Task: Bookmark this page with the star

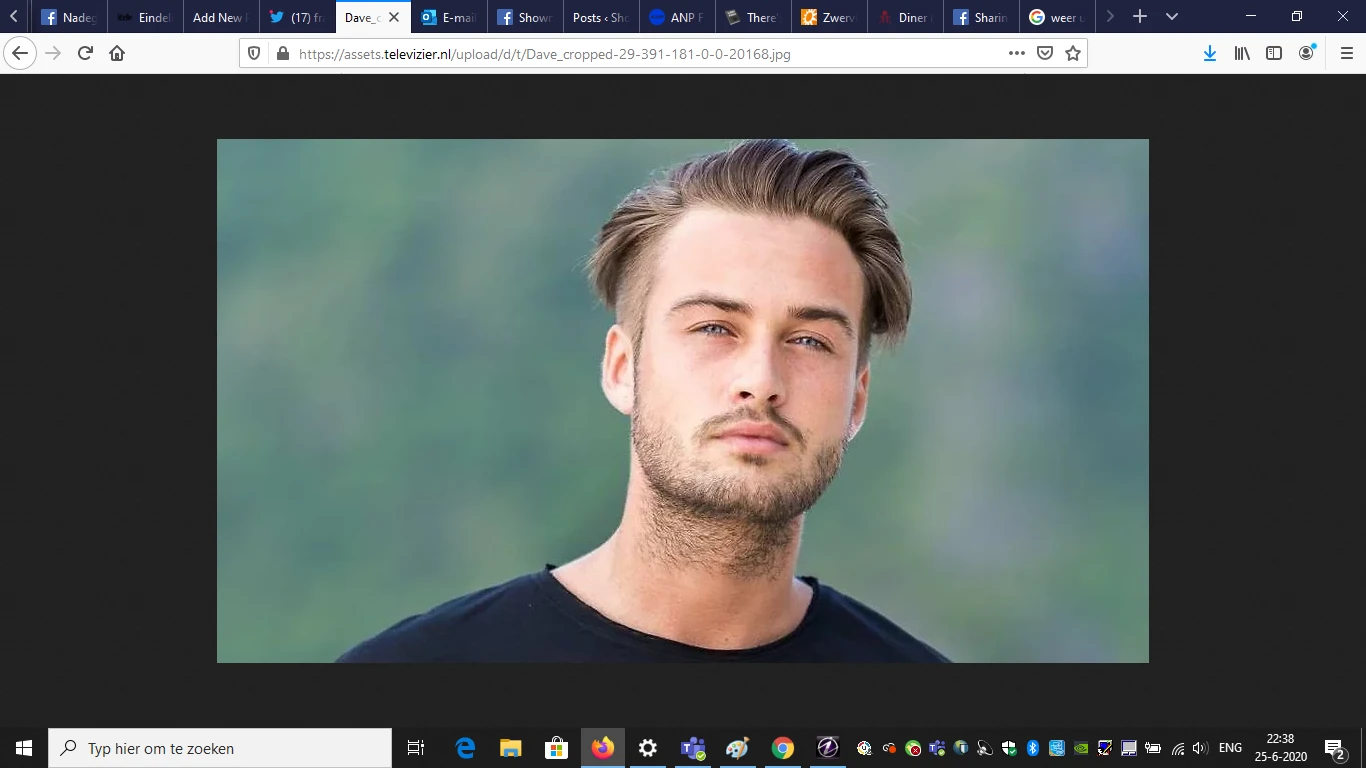Action: pos(1073,54)
